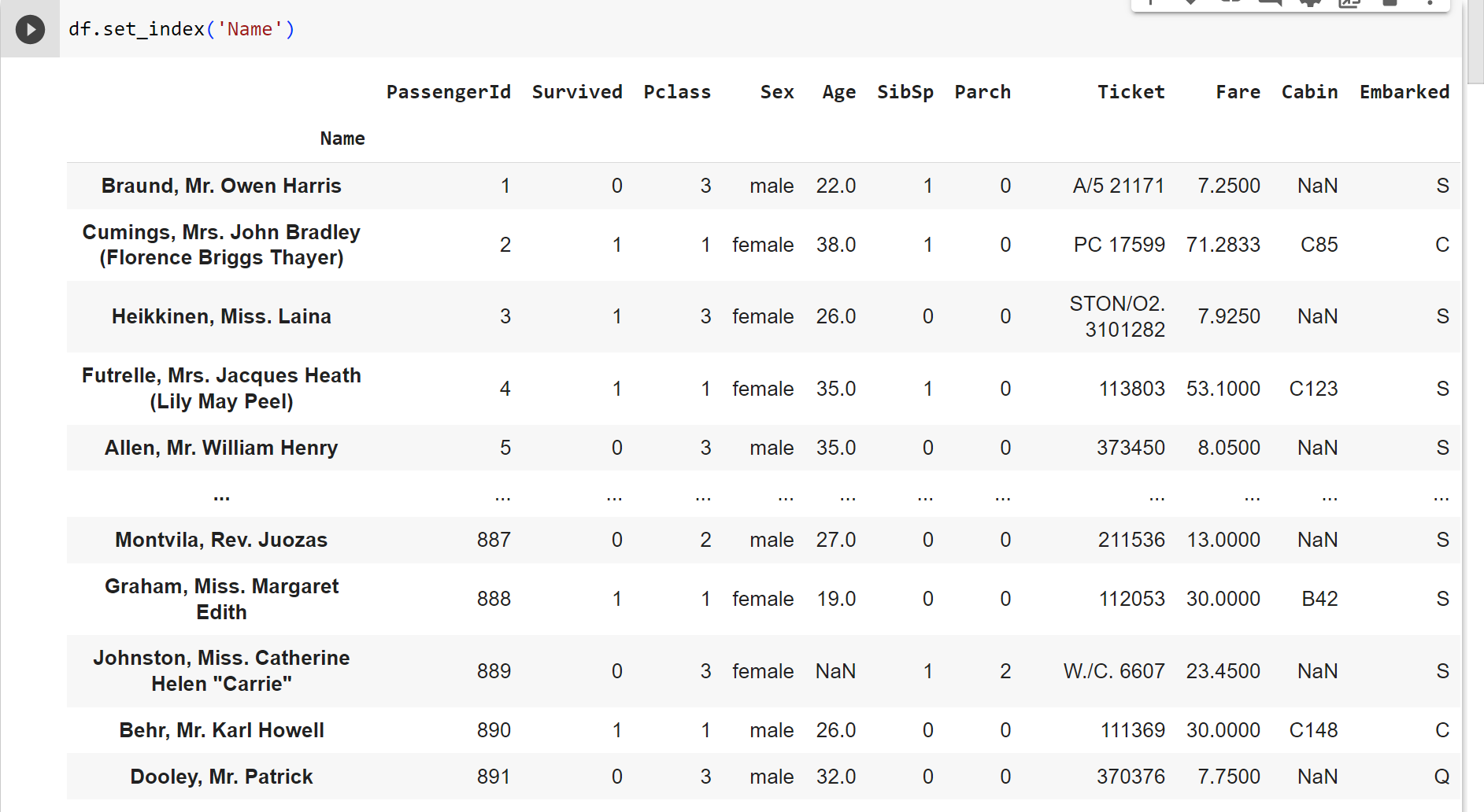Run the df.set_index code cell

(30, 30)
